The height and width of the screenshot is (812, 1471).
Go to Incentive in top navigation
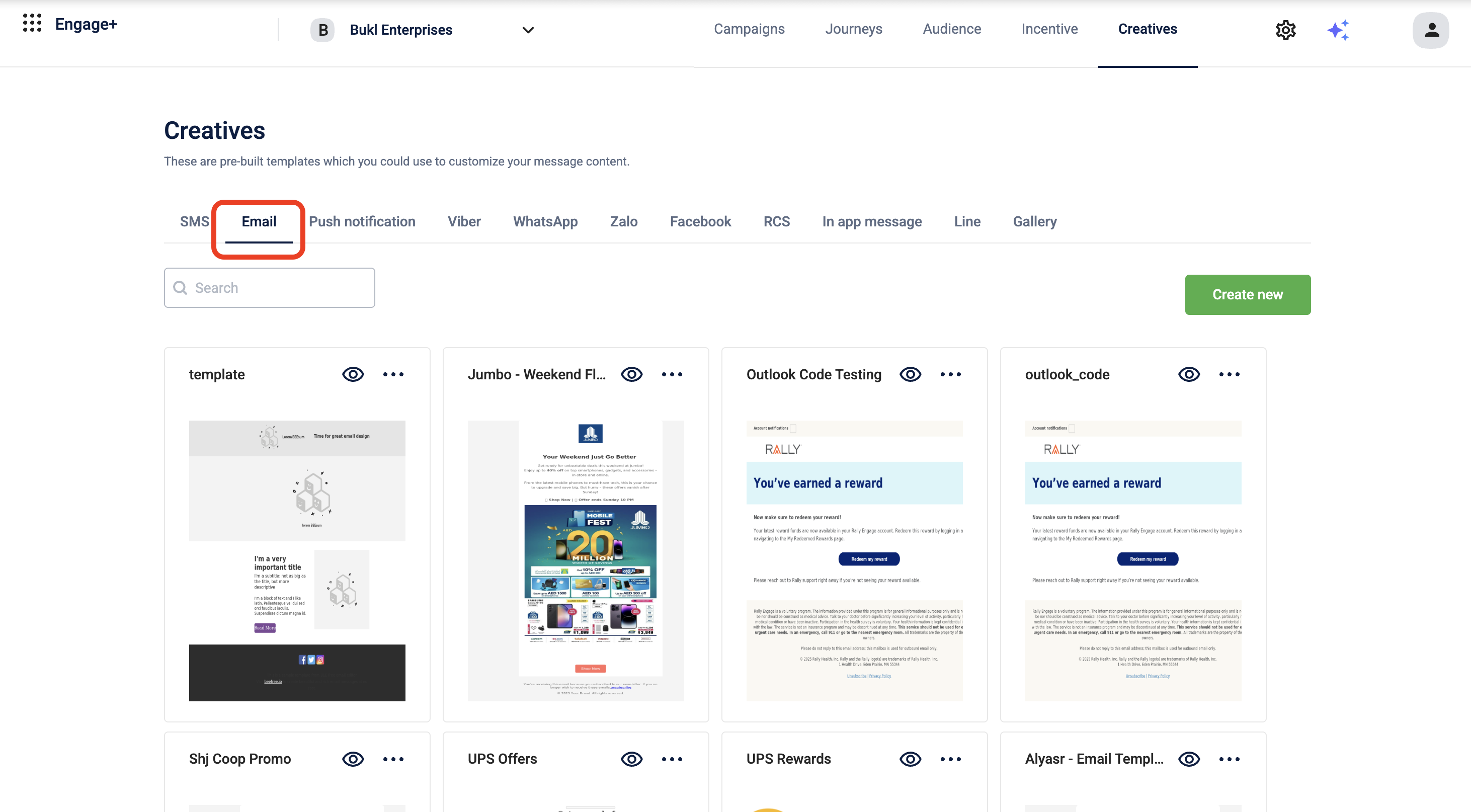[1049, 29]
